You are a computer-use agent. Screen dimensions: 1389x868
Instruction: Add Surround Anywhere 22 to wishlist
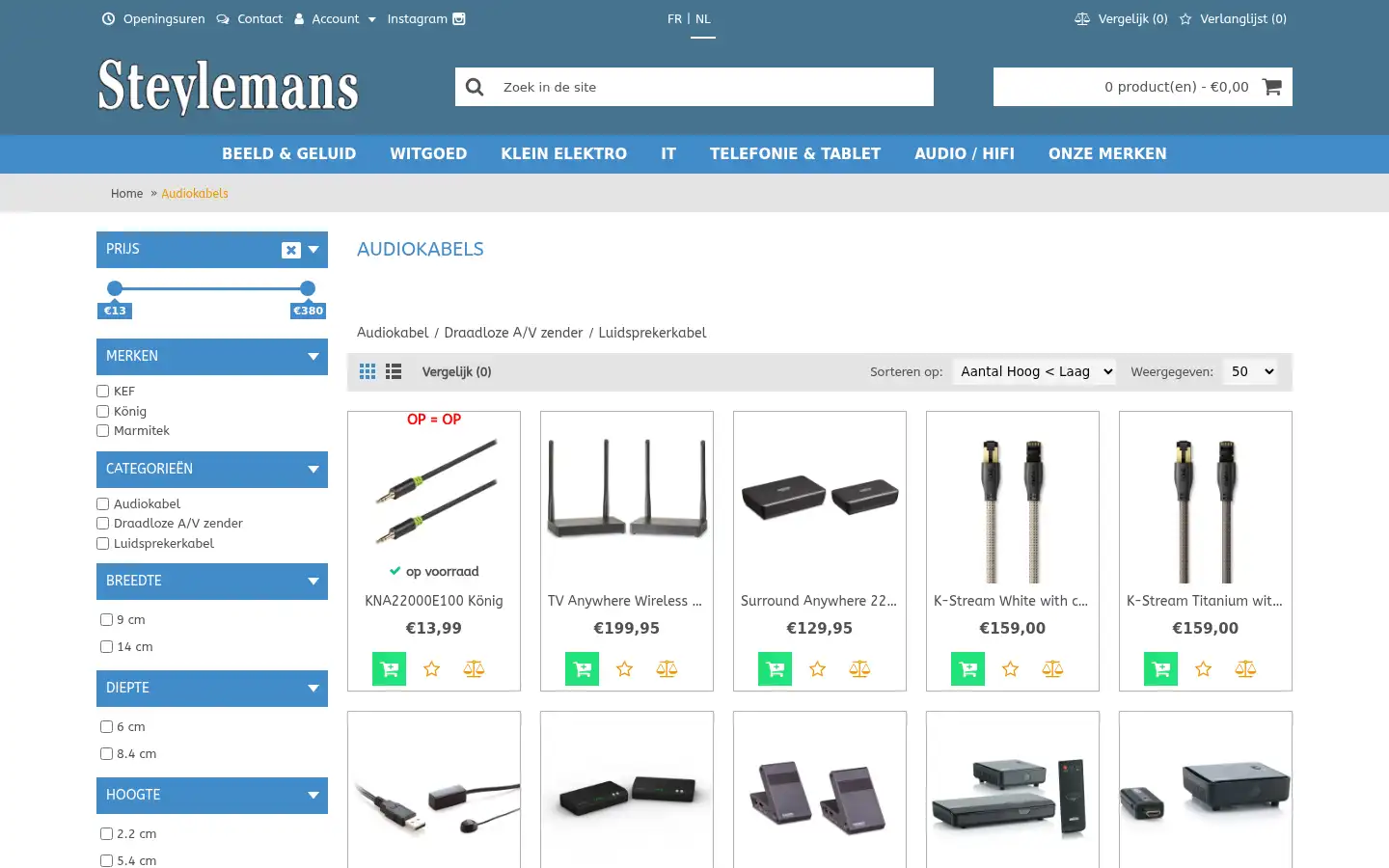817,668
